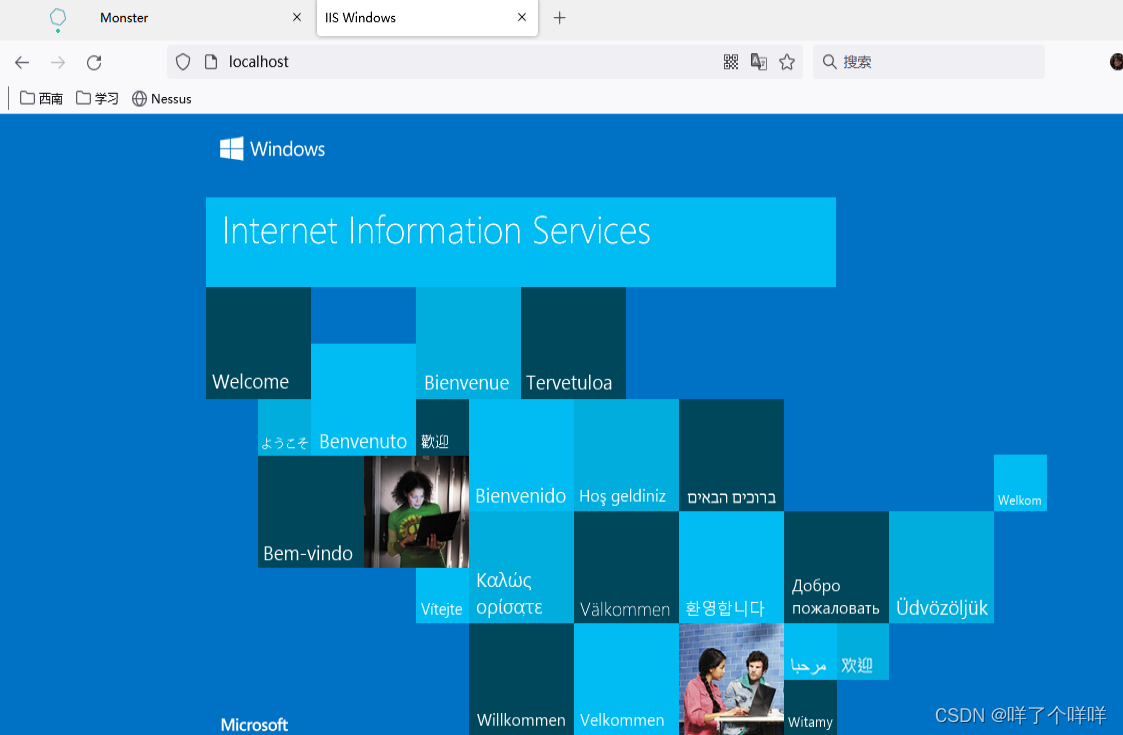
Task: Click the Bienvenue tile
Action: 468,343
